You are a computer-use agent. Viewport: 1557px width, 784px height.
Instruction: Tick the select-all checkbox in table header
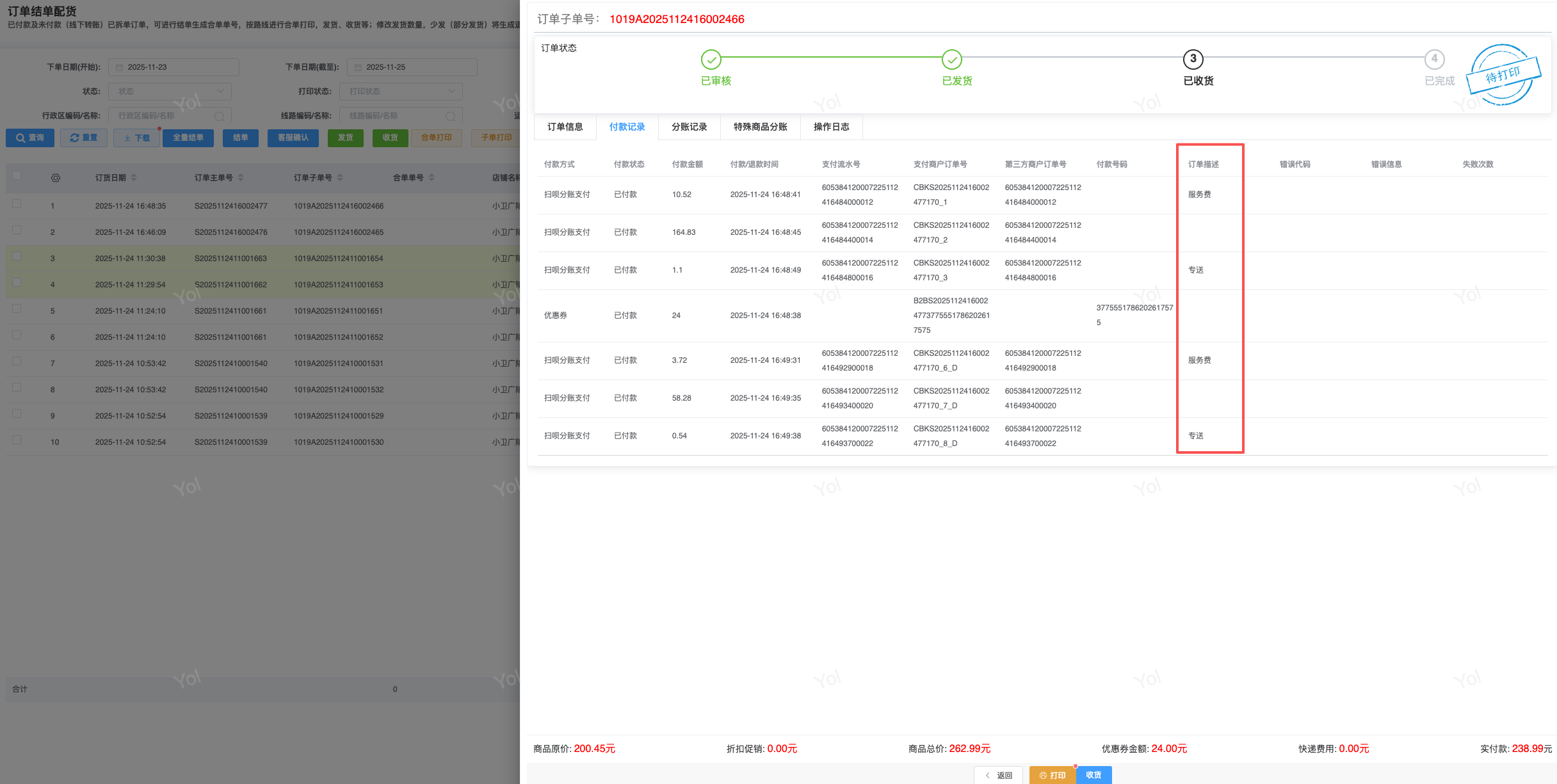point(17,176)
